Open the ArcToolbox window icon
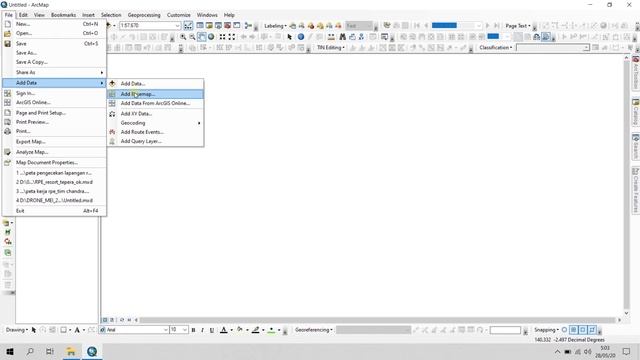The height and width of the screenshot is (360, 640). (x=227, y=25)
